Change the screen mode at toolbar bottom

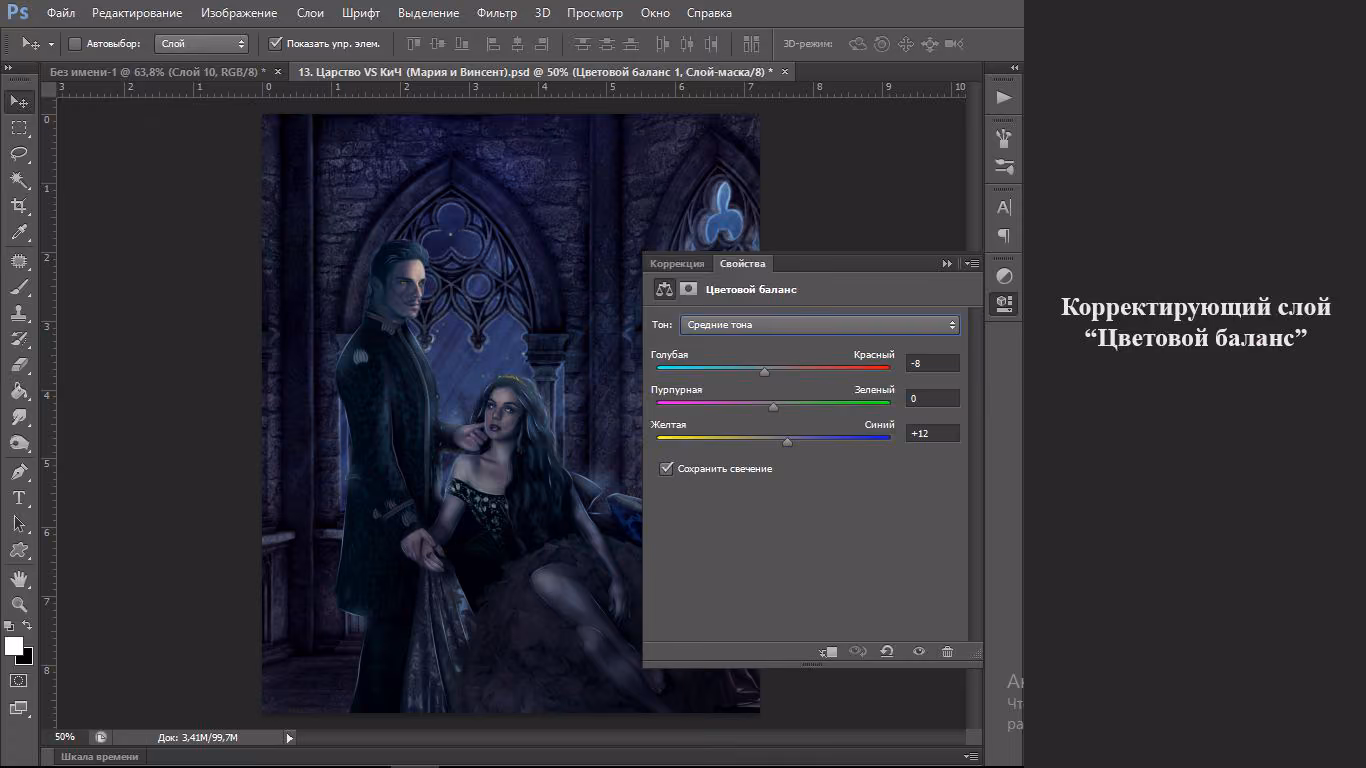pyautogui.click(x=19, y=708)
